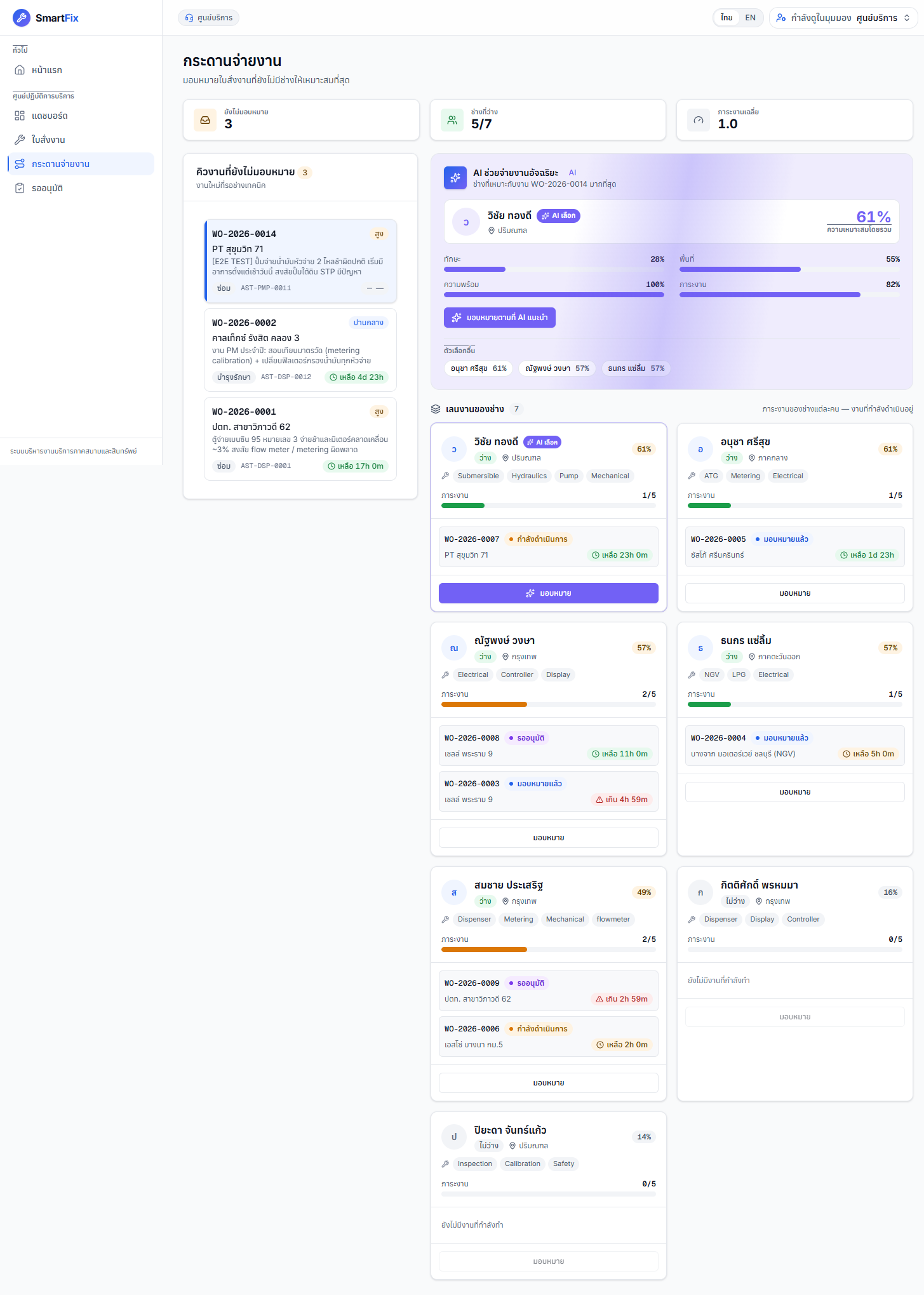
Task: Click purple มอบหมาย button in วิชัย ทองดี card
Action: (549, 593)
